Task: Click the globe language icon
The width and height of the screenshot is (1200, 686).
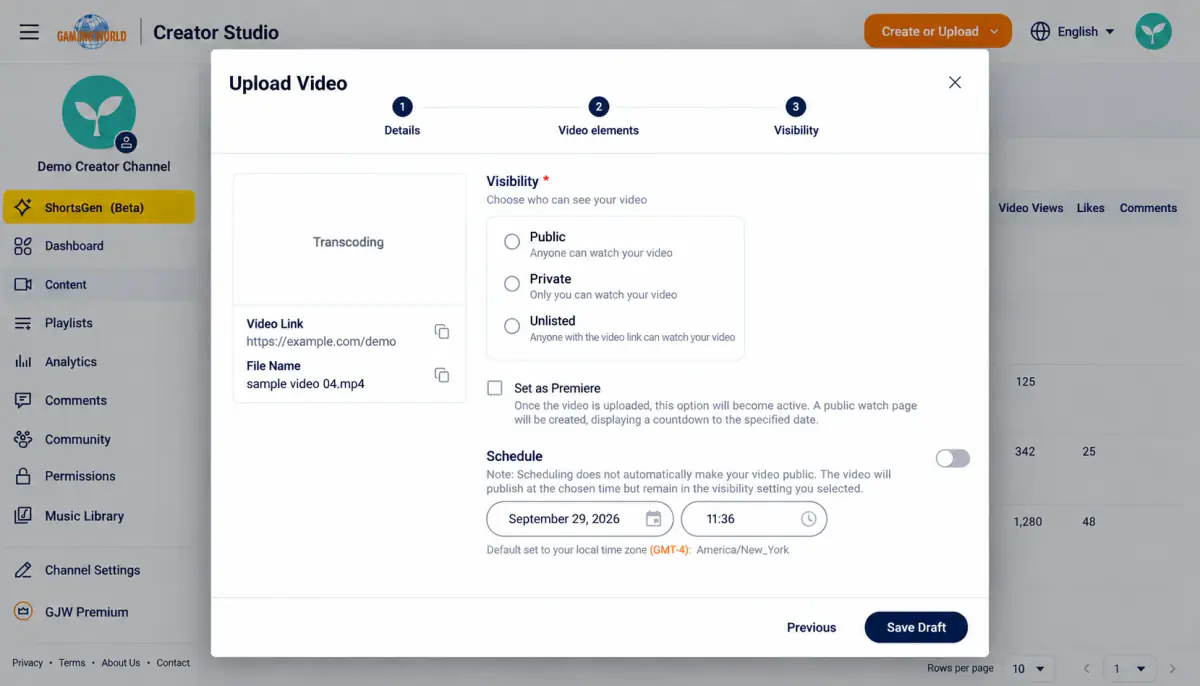Action: pos(1040,31)
